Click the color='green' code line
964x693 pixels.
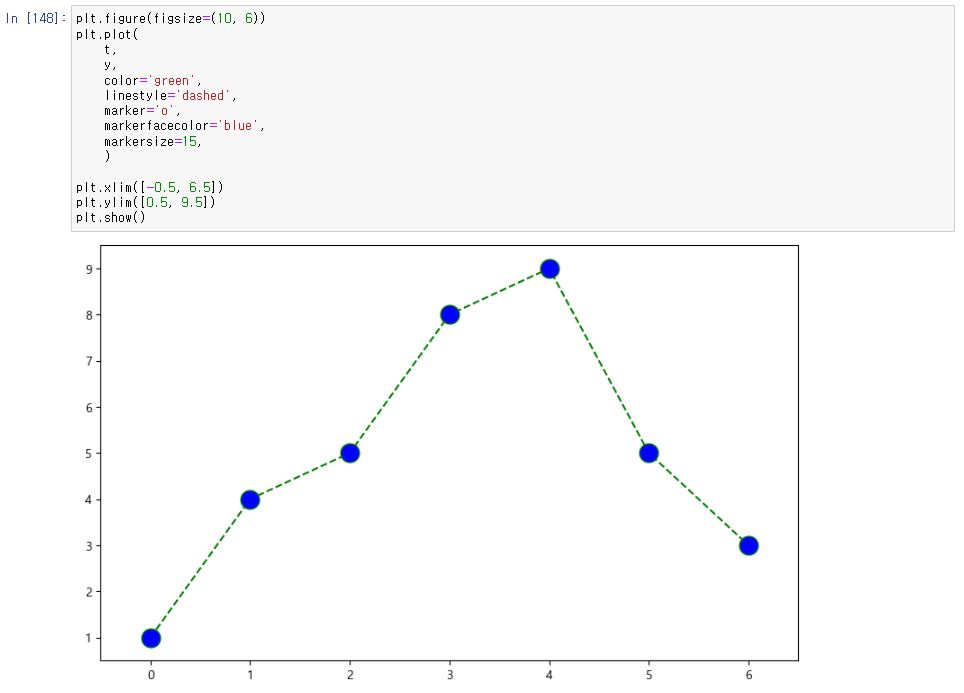[152, 81]
